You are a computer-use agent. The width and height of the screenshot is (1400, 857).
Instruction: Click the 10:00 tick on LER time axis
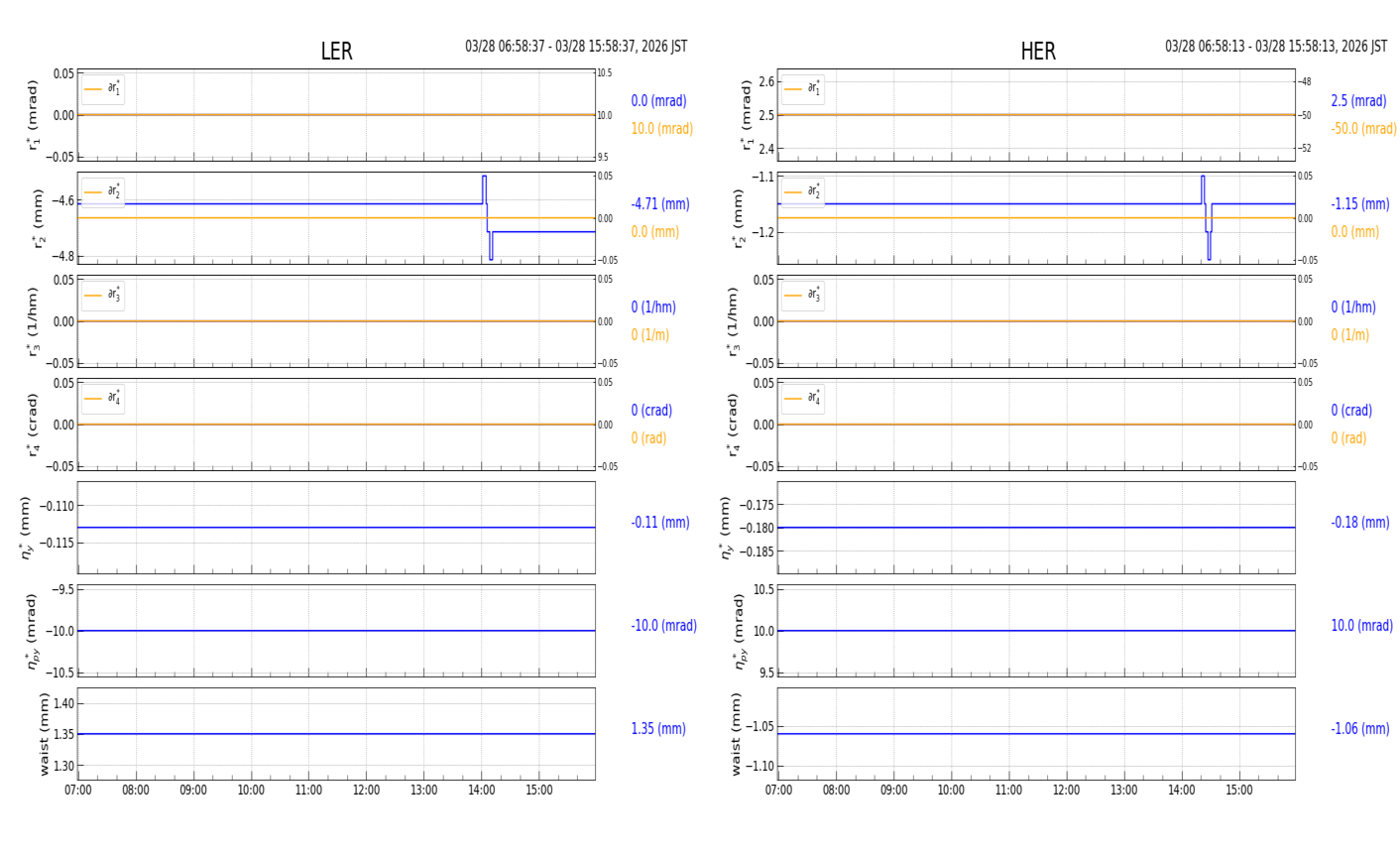pos(251,791)
